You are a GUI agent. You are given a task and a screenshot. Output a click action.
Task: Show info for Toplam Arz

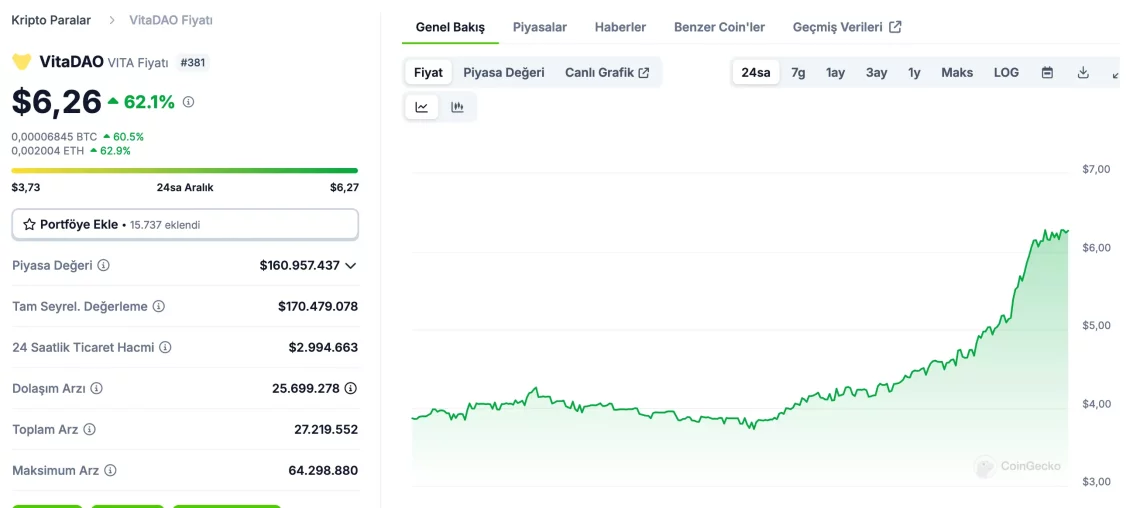pyautogui.click(x=89, y=430)
